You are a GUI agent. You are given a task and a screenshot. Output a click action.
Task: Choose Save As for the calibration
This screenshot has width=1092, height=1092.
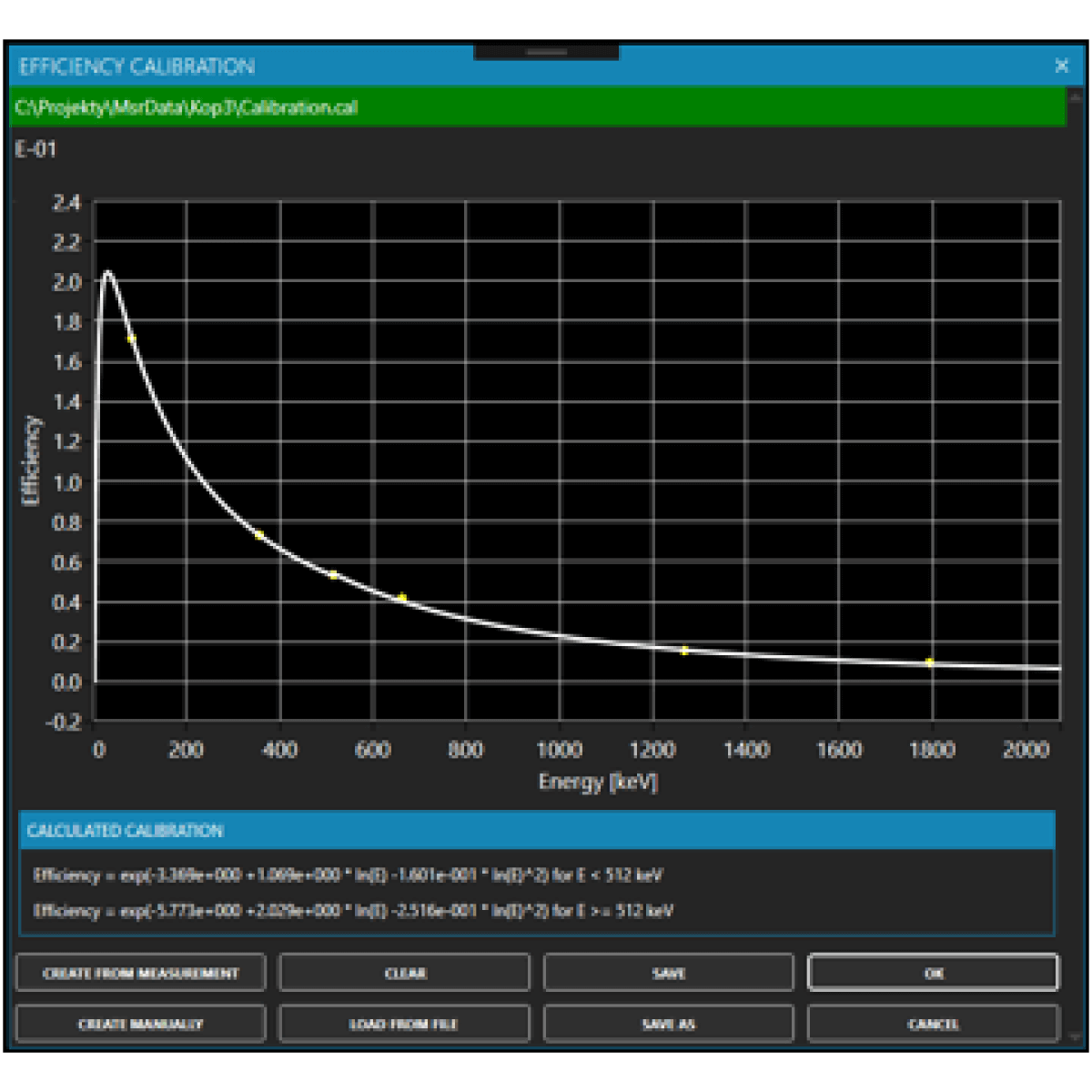coord(668,1024)
